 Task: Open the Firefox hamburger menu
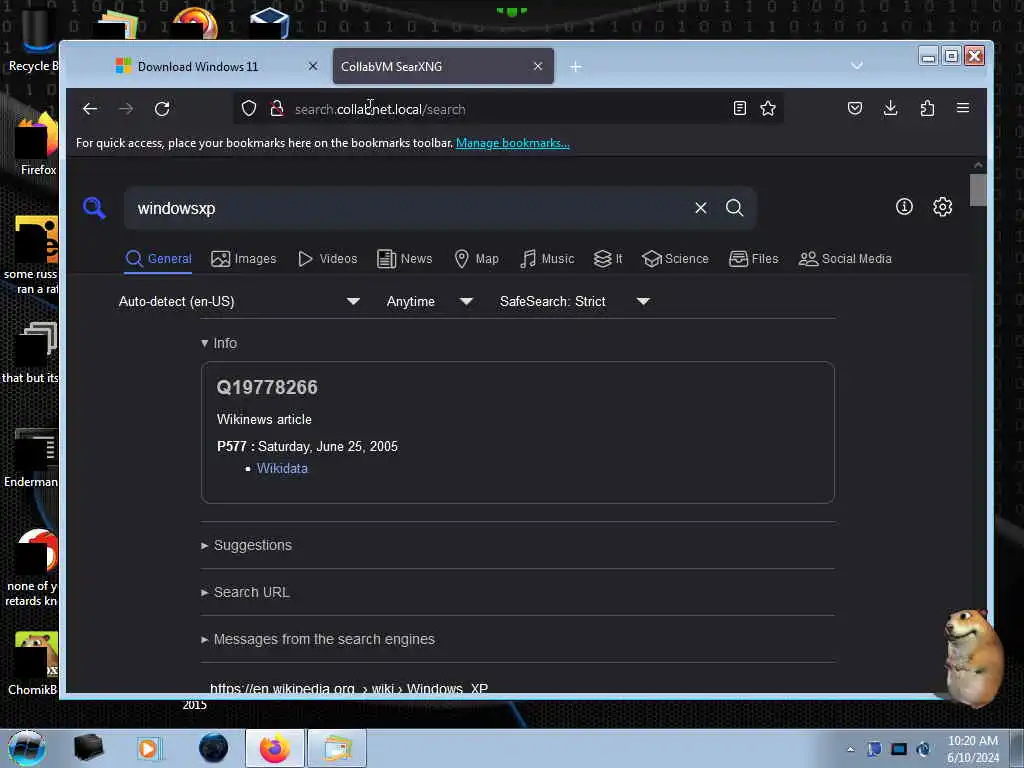(x=963, y=108)
